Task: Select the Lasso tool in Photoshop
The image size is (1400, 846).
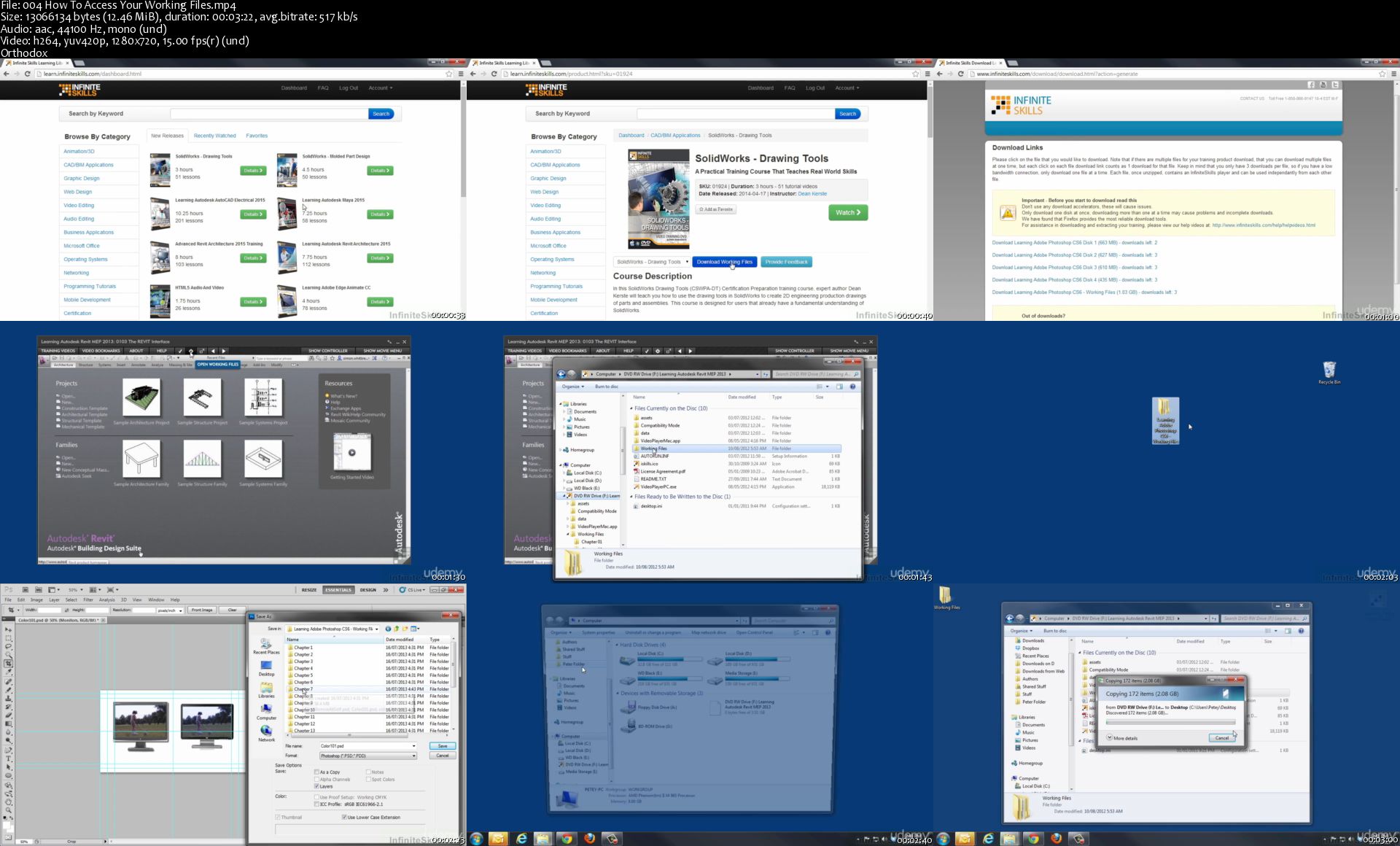Action: [8, 646]
